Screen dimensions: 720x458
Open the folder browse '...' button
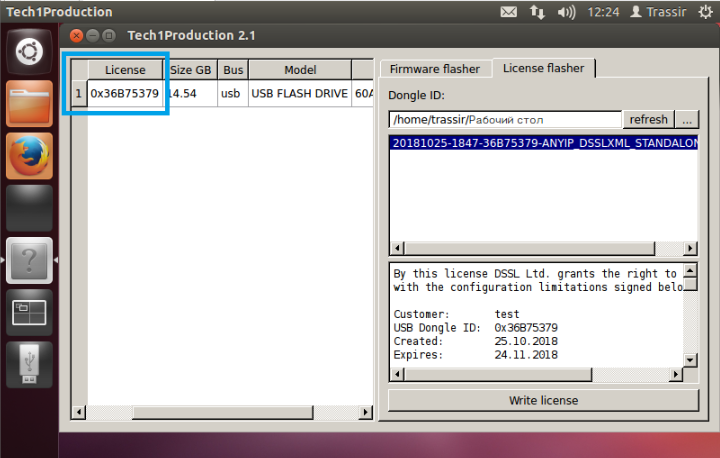(x=687, y=119)
